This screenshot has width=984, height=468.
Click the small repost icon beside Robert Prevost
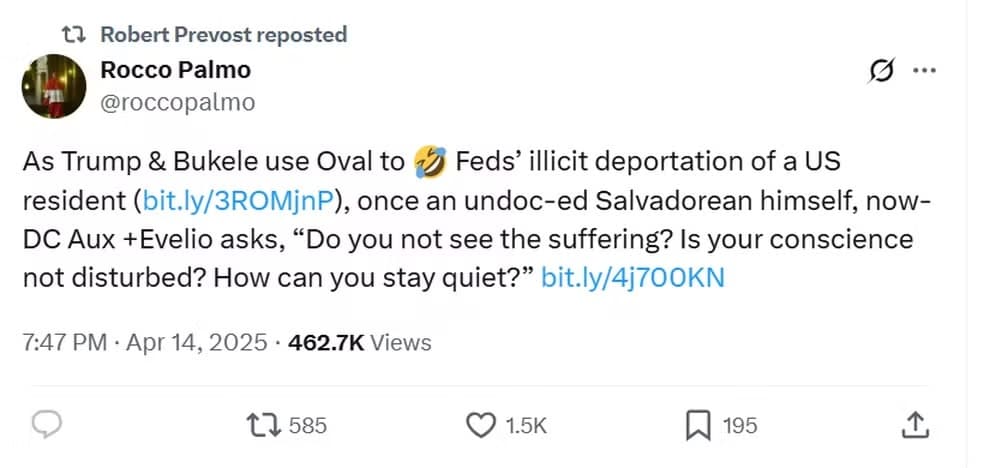click(74, 35)
